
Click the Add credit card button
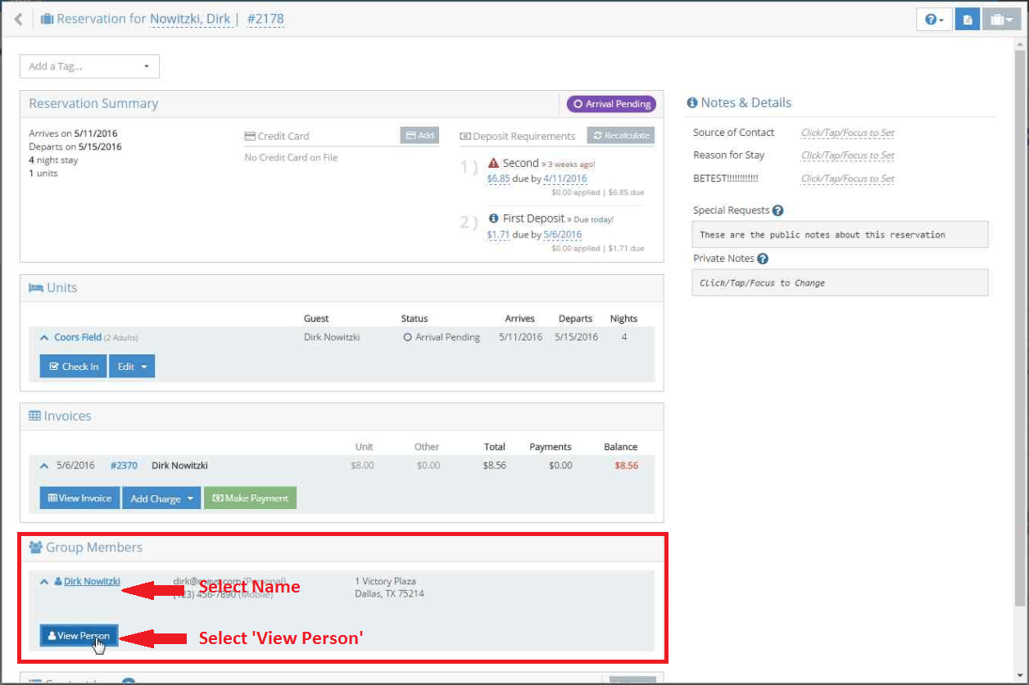click(419, 136)
